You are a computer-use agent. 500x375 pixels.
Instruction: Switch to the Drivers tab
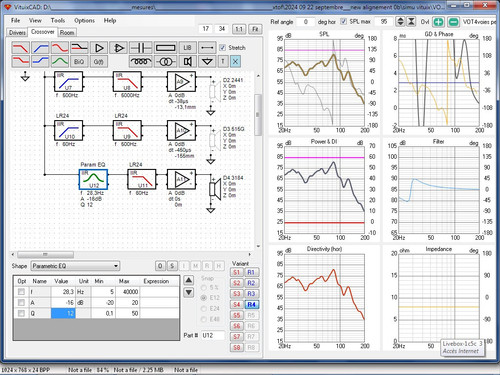tap(17, 33)
